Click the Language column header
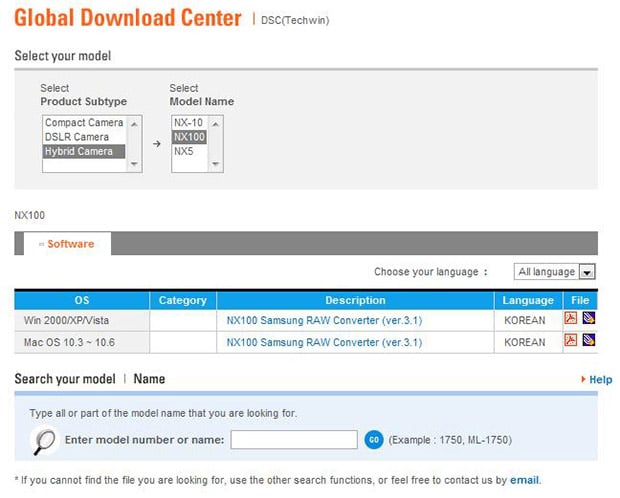Viewport: 620px width, 498px height. click(x=528, y=300)
